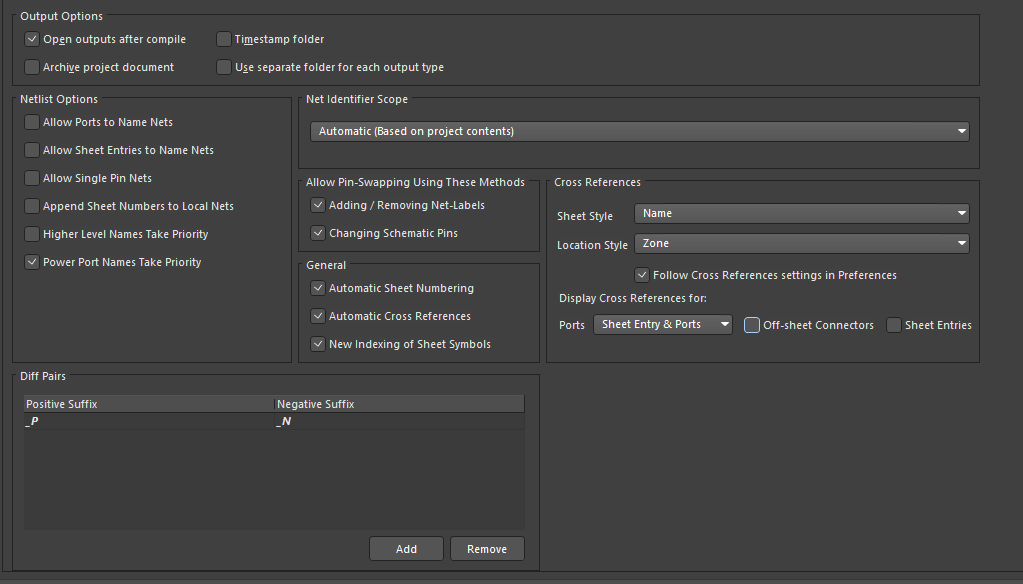Click Add button in Diff Pairs
This screenshot has width=1023, height=584.
point(406,549)
